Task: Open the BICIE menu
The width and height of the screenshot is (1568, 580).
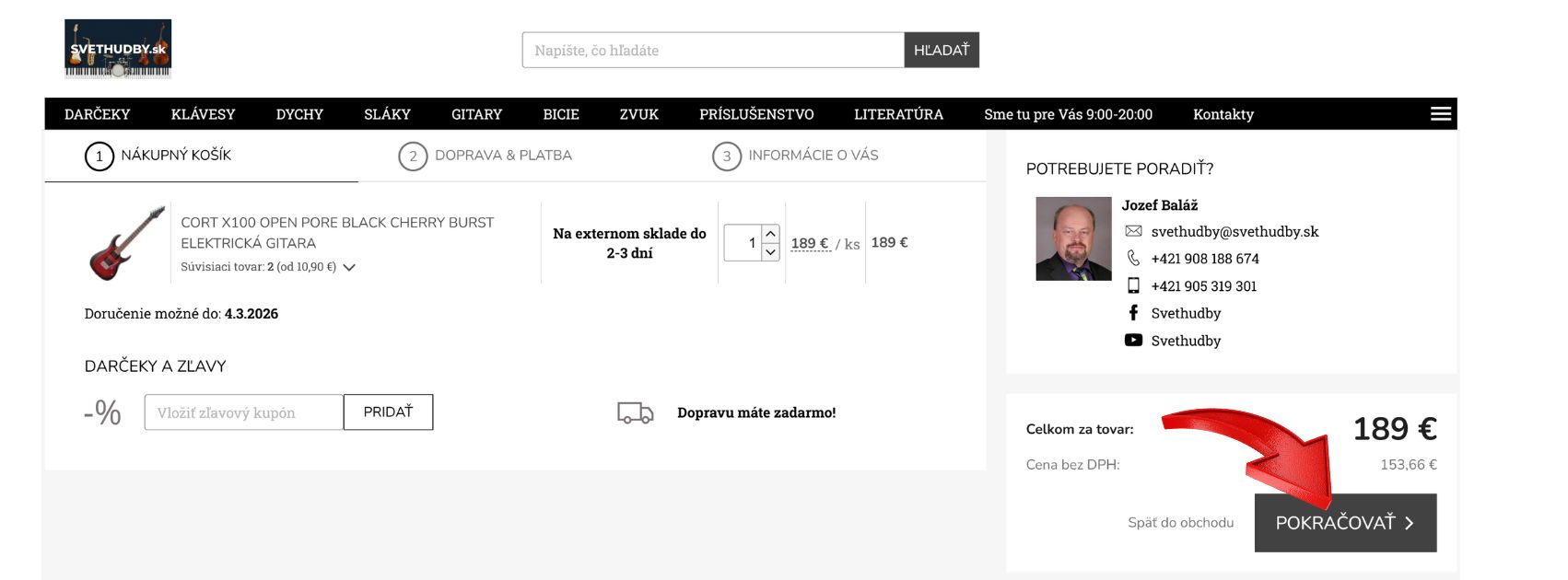Action: [x=561, y=114]
